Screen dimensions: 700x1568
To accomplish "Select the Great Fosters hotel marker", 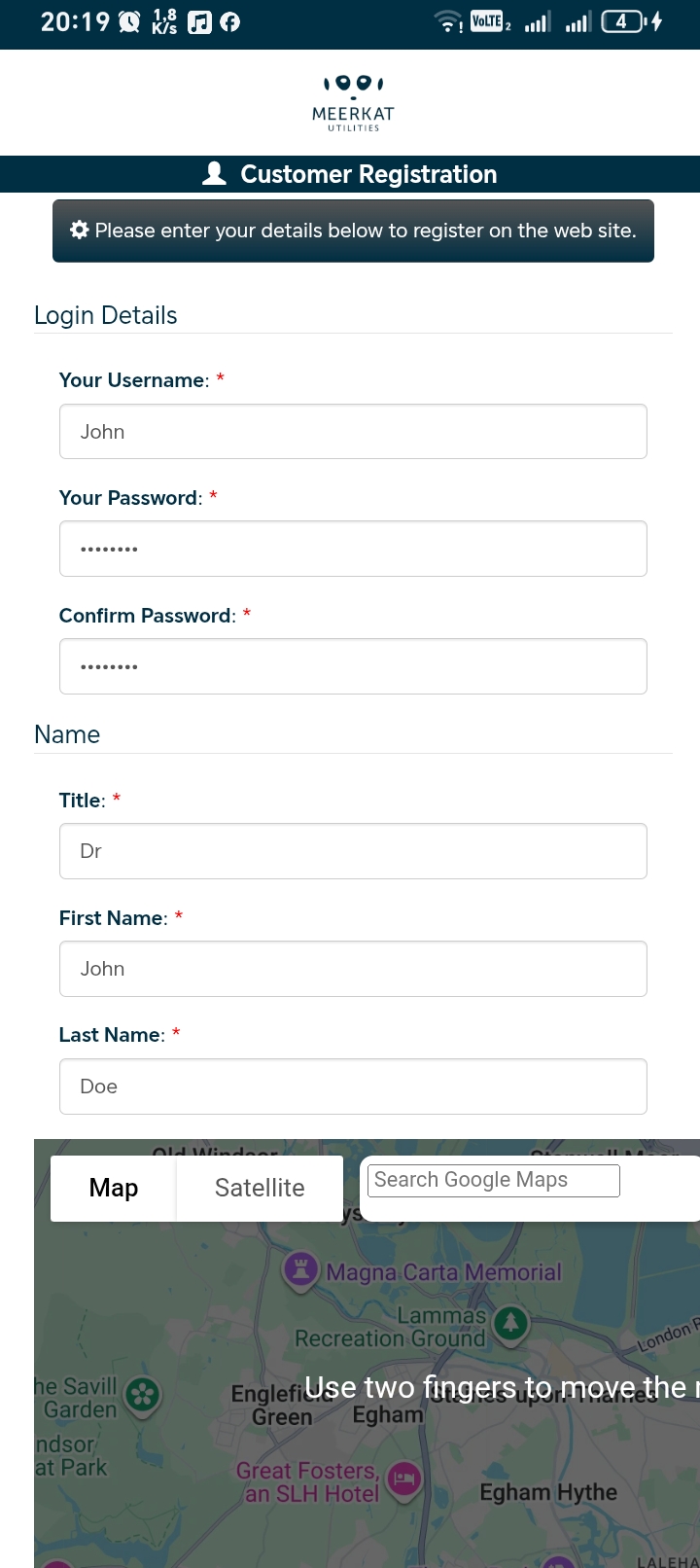I will [404, 1480].
